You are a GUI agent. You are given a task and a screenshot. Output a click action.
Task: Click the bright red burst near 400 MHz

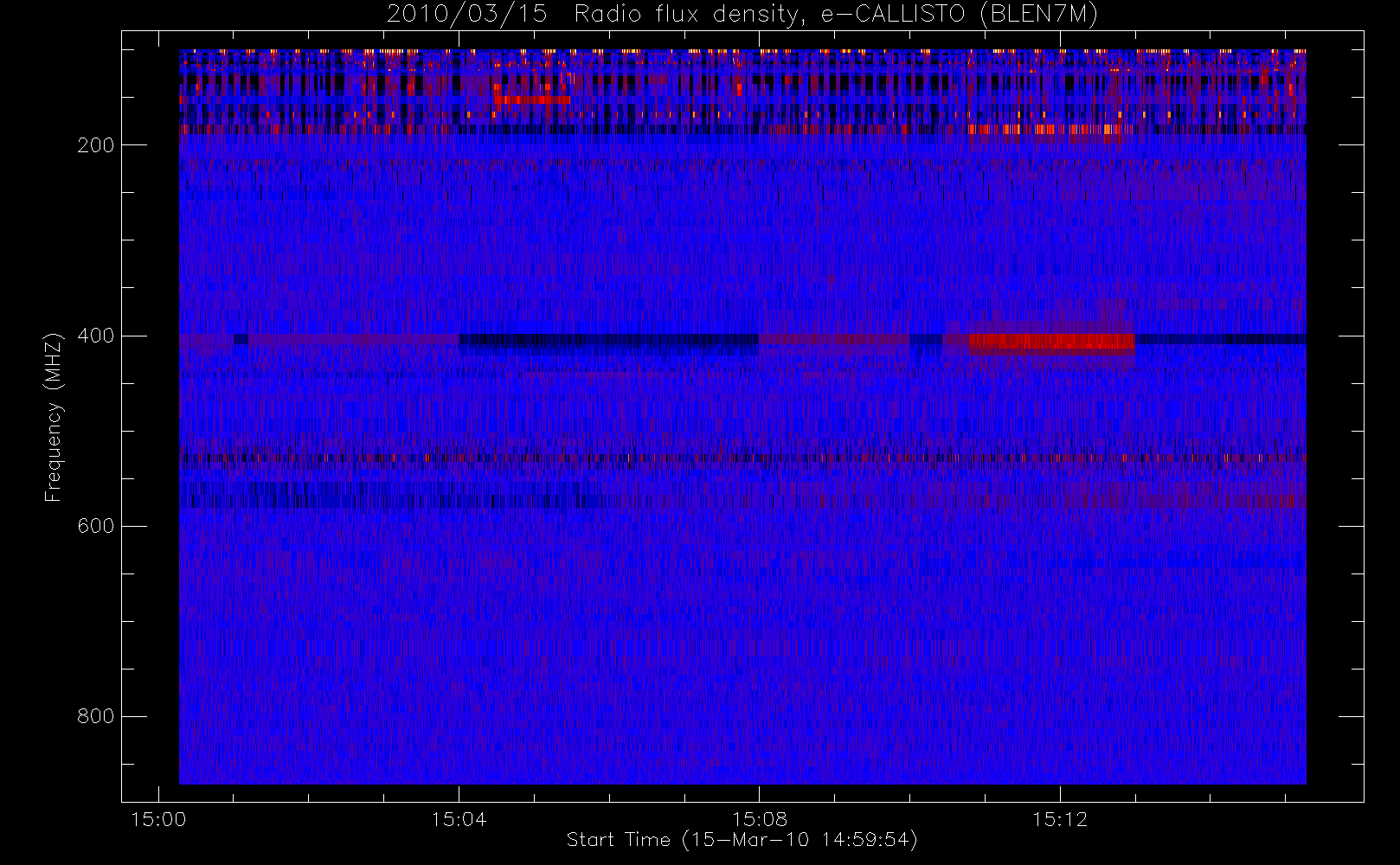[x=1051, y=343]
